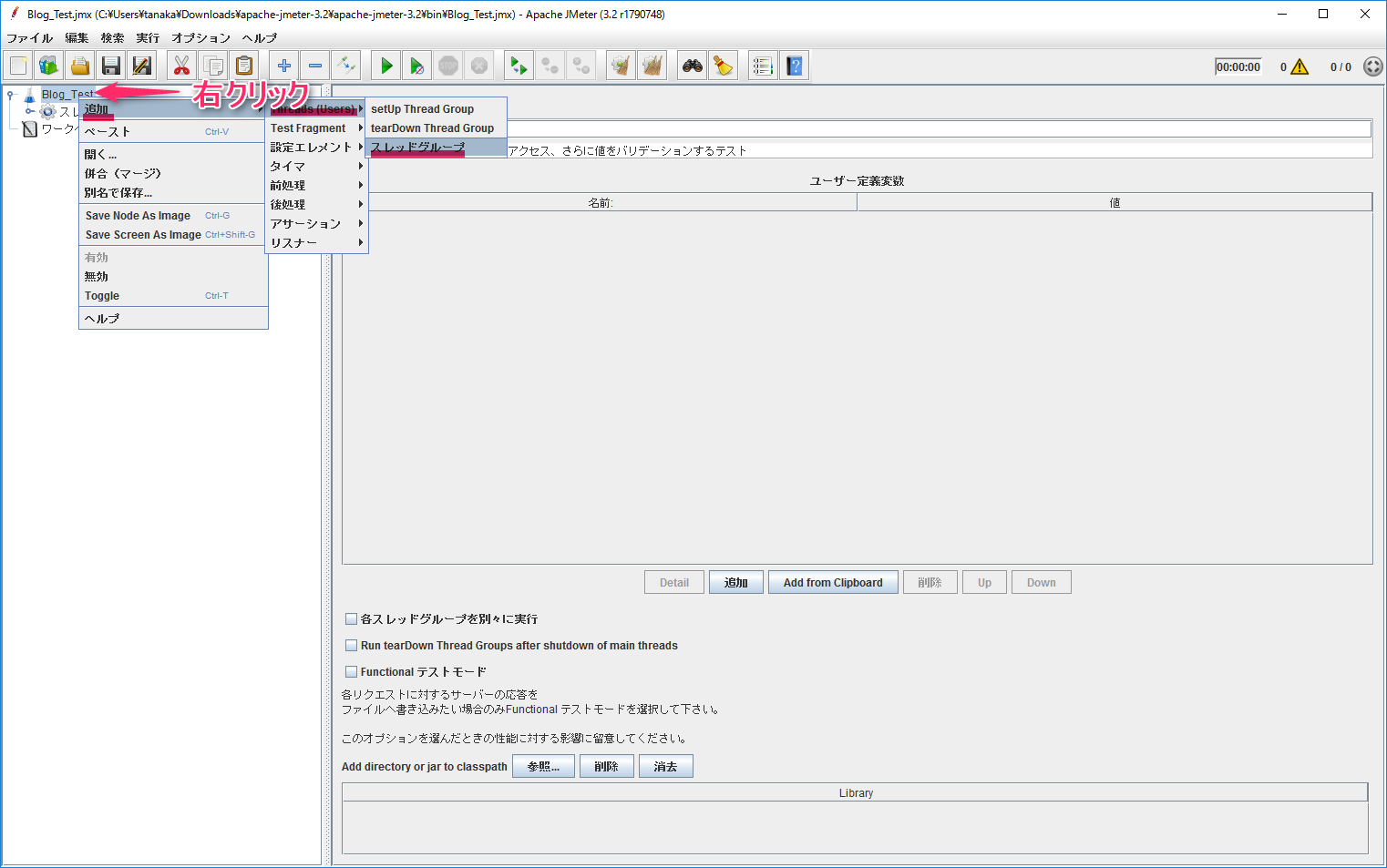This screenshot has height=868, width=1387.
Task: Click the warning triangle error counter icon
Action: (x=1300, y=66)
